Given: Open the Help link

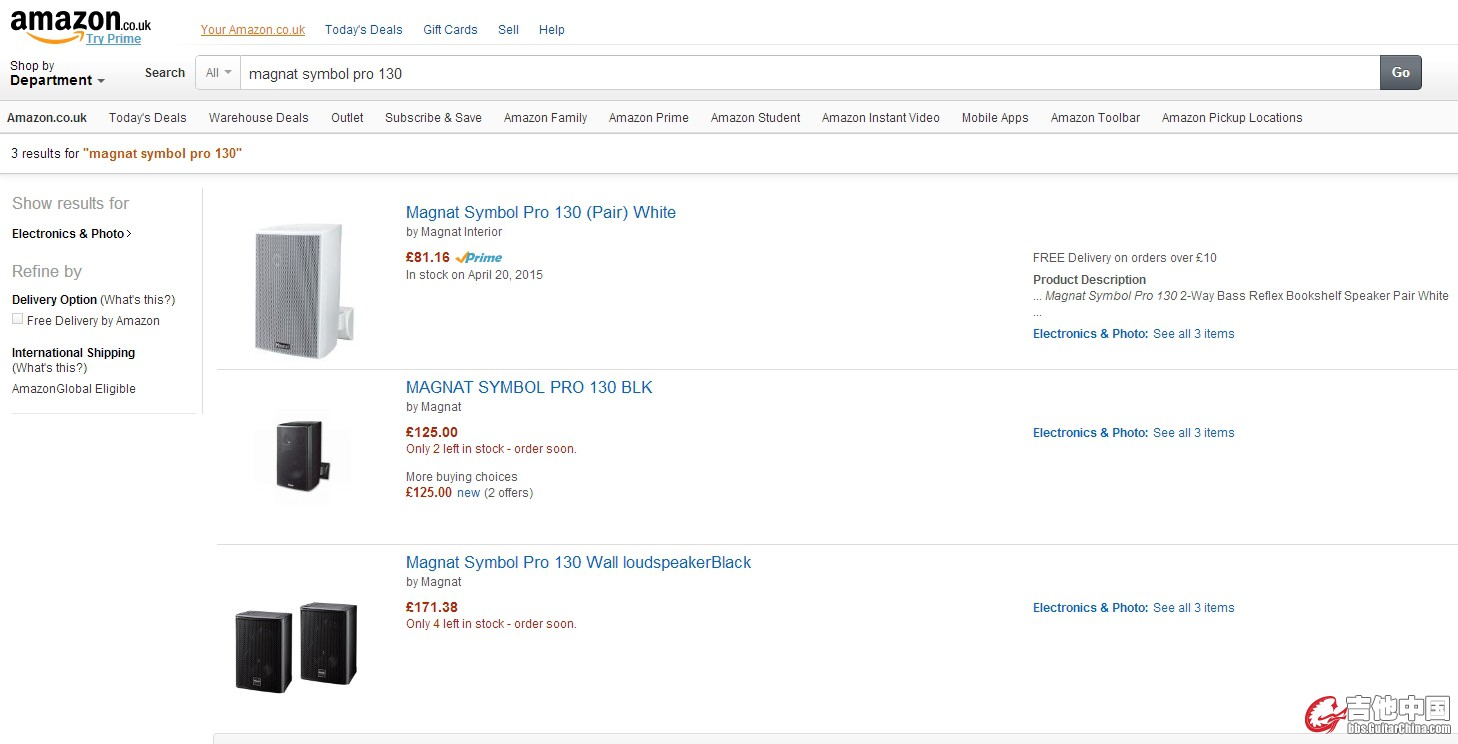Looking at the screenshot, I should click(x=552, y=30).
